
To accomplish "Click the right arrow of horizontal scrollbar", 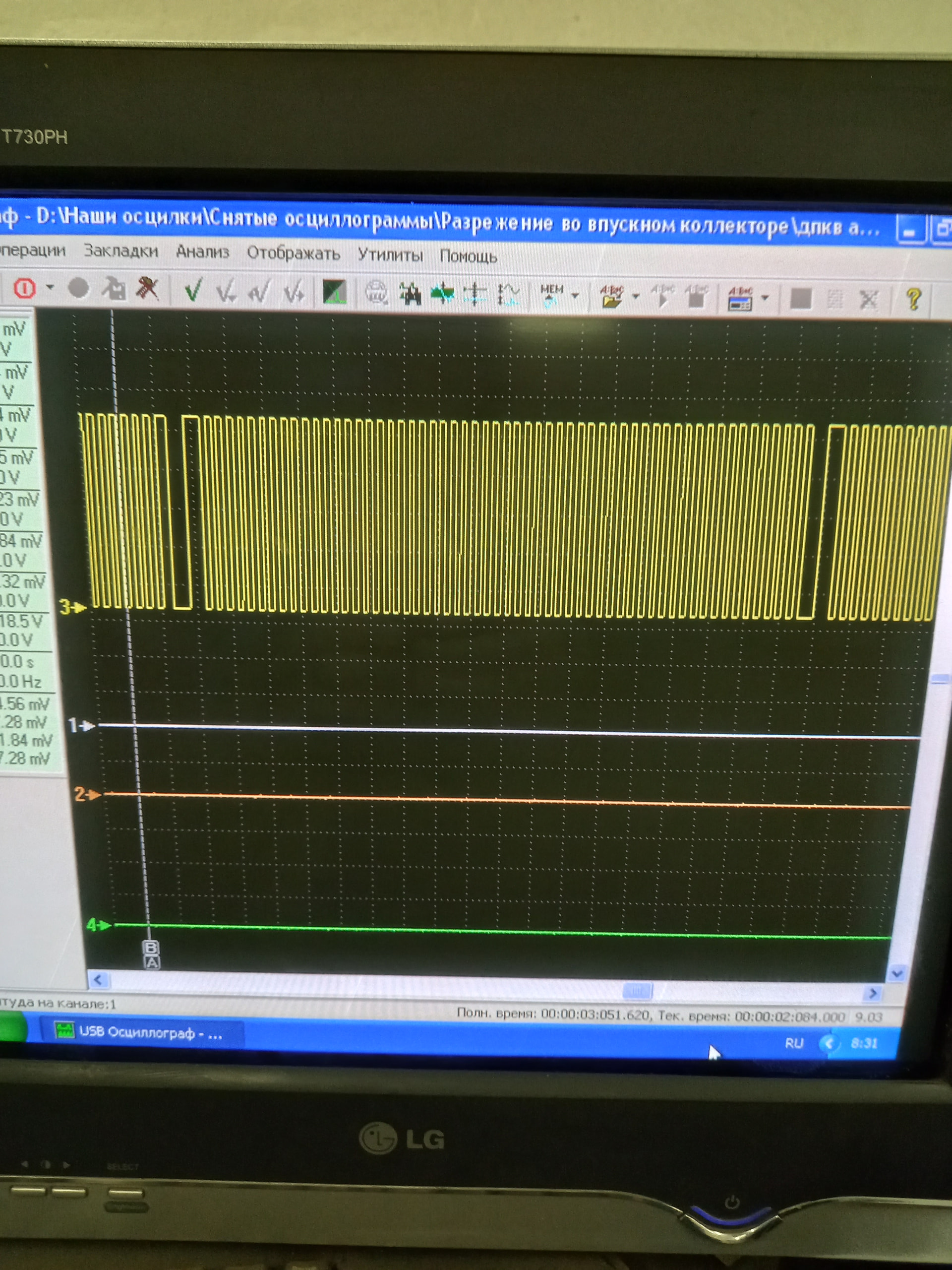I will 873,994.
